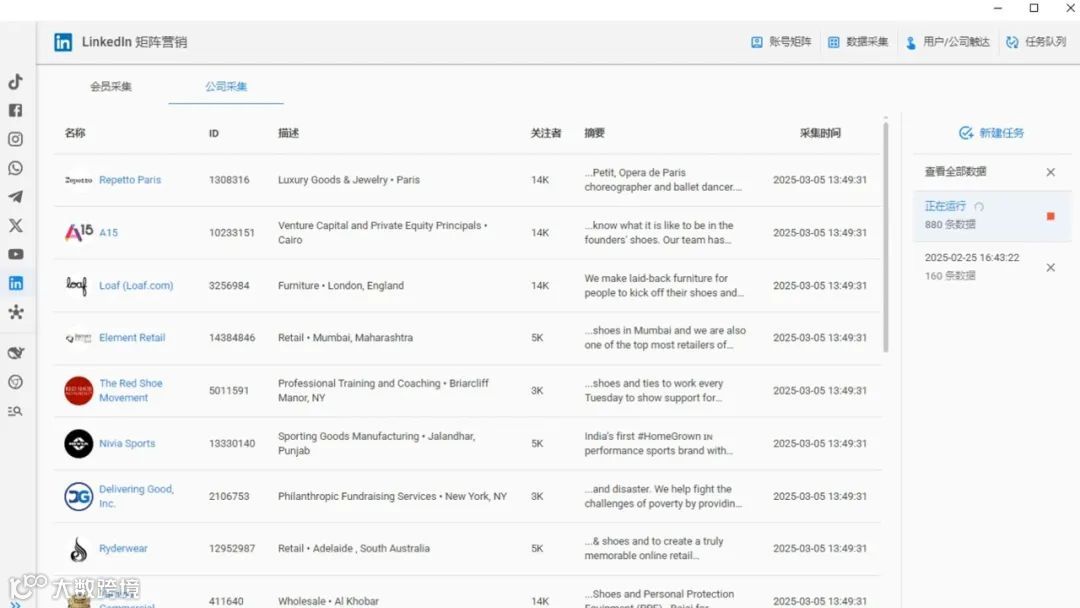Click the Delivering Good logo thumbnail

pyautogui.click(x=79, y=496)
